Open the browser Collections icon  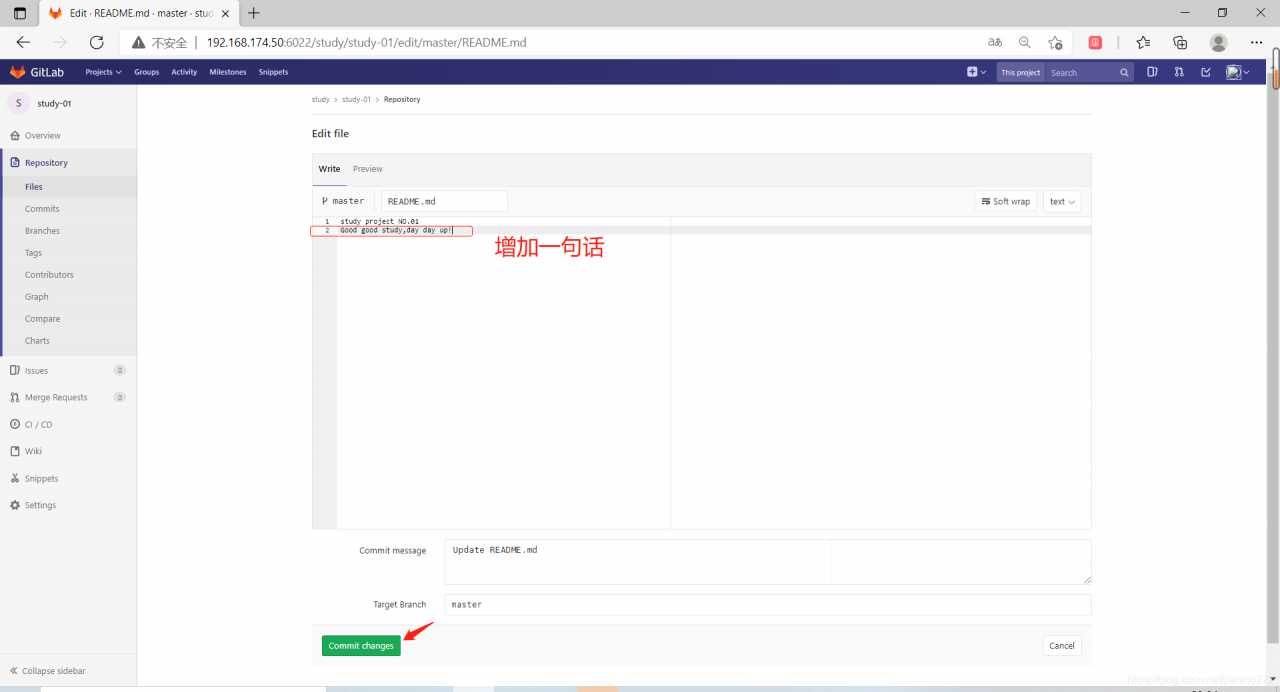(1180, 42)
